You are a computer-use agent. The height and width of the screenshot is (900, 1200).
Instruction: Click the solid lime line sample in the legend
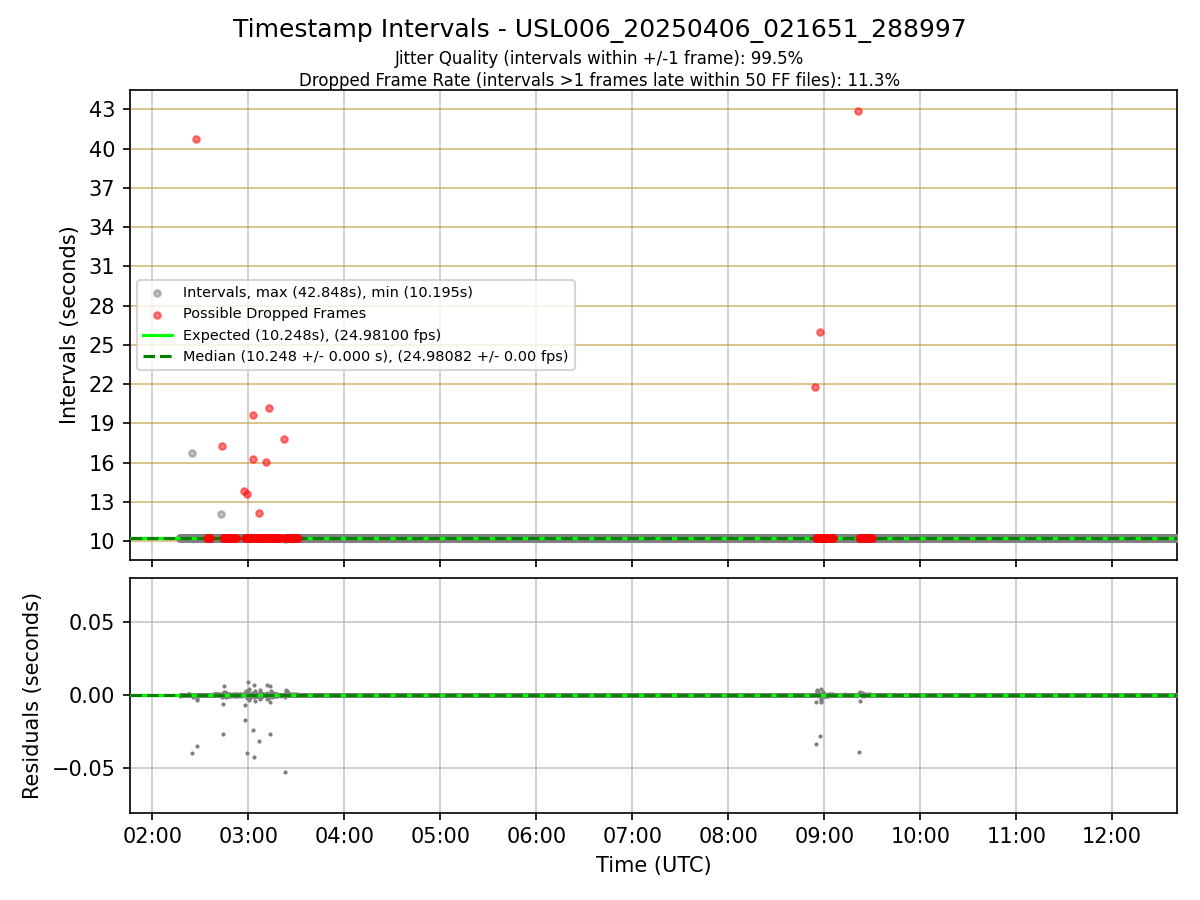tap(157, 335)
